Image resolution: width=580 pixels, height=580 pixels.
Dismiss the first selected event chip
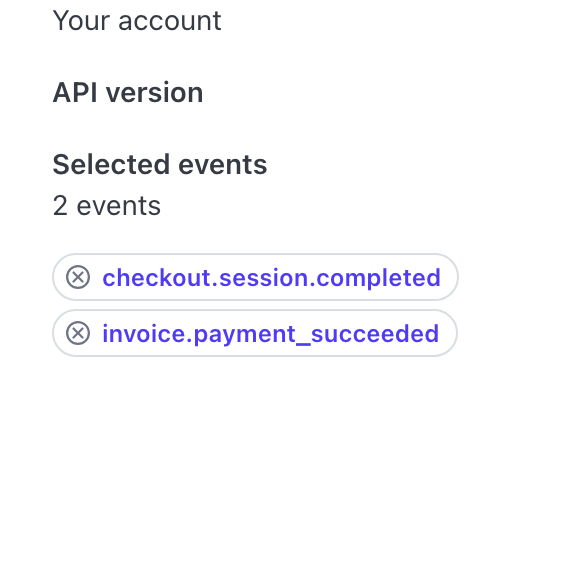pos(78,277)
